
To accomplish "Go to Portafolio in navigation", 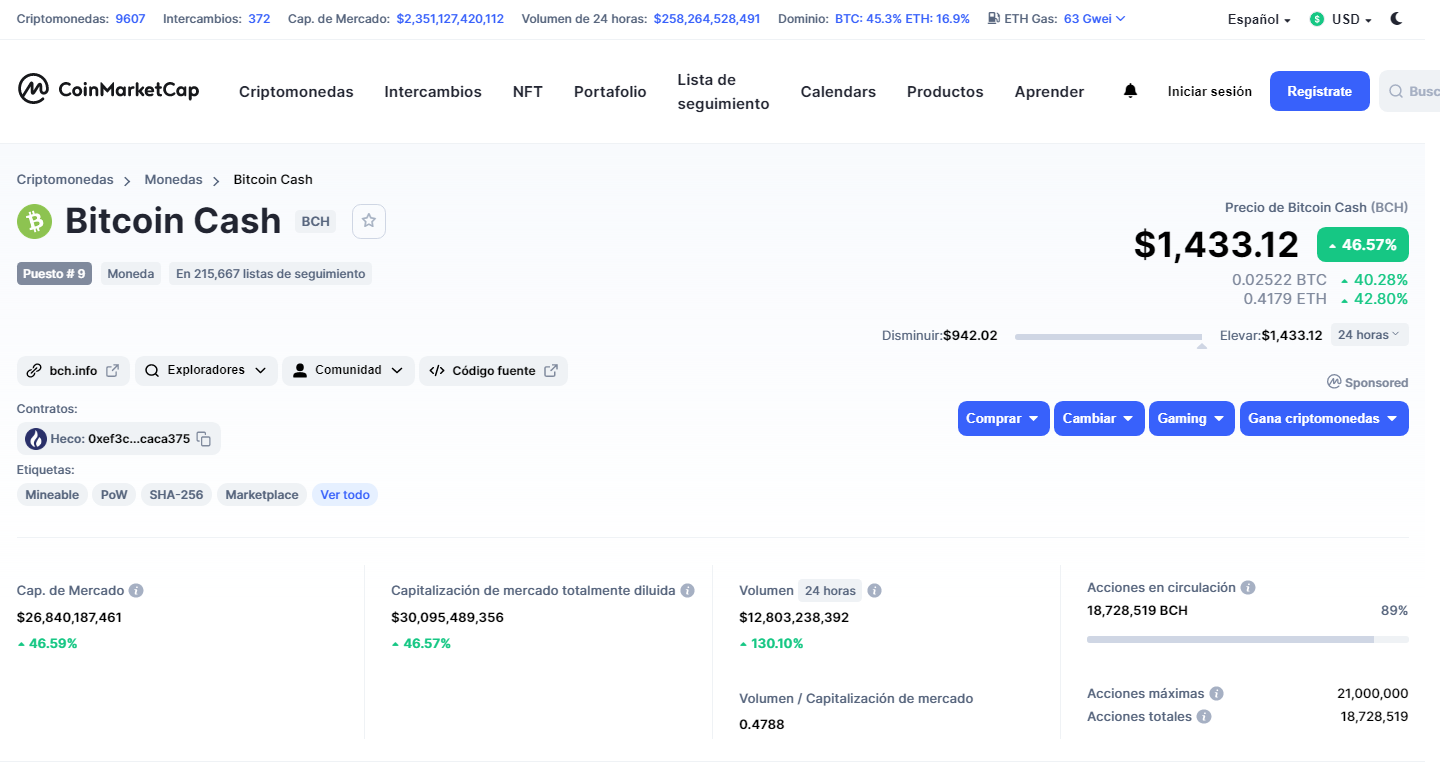I will [x=610, y=91].
